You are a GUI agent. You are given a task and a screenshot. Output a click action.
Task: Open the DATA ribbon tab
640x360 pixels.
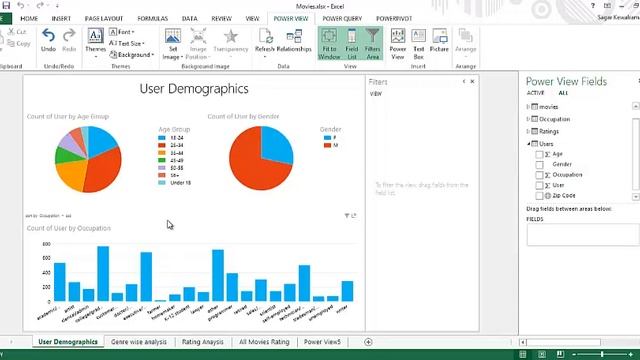(189, 19)
